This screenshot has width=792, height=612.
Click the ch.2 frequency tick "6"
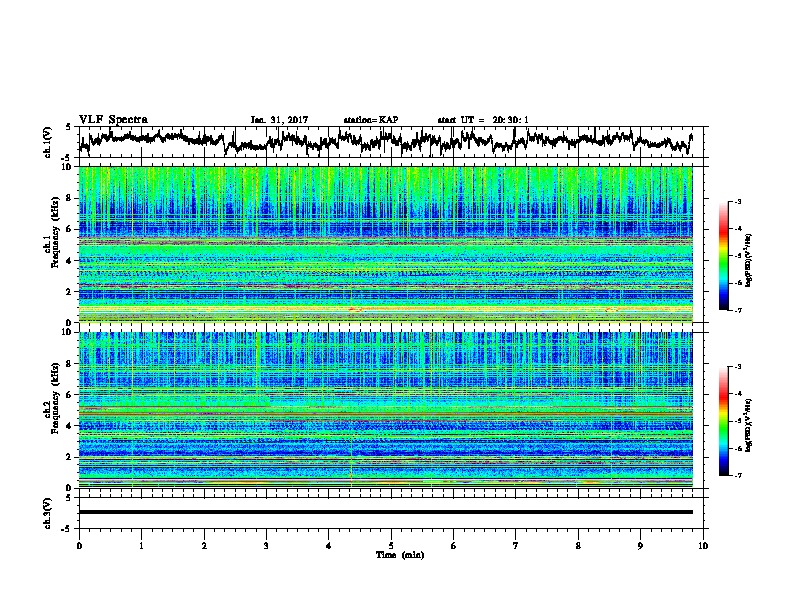[x=70, y=394]
